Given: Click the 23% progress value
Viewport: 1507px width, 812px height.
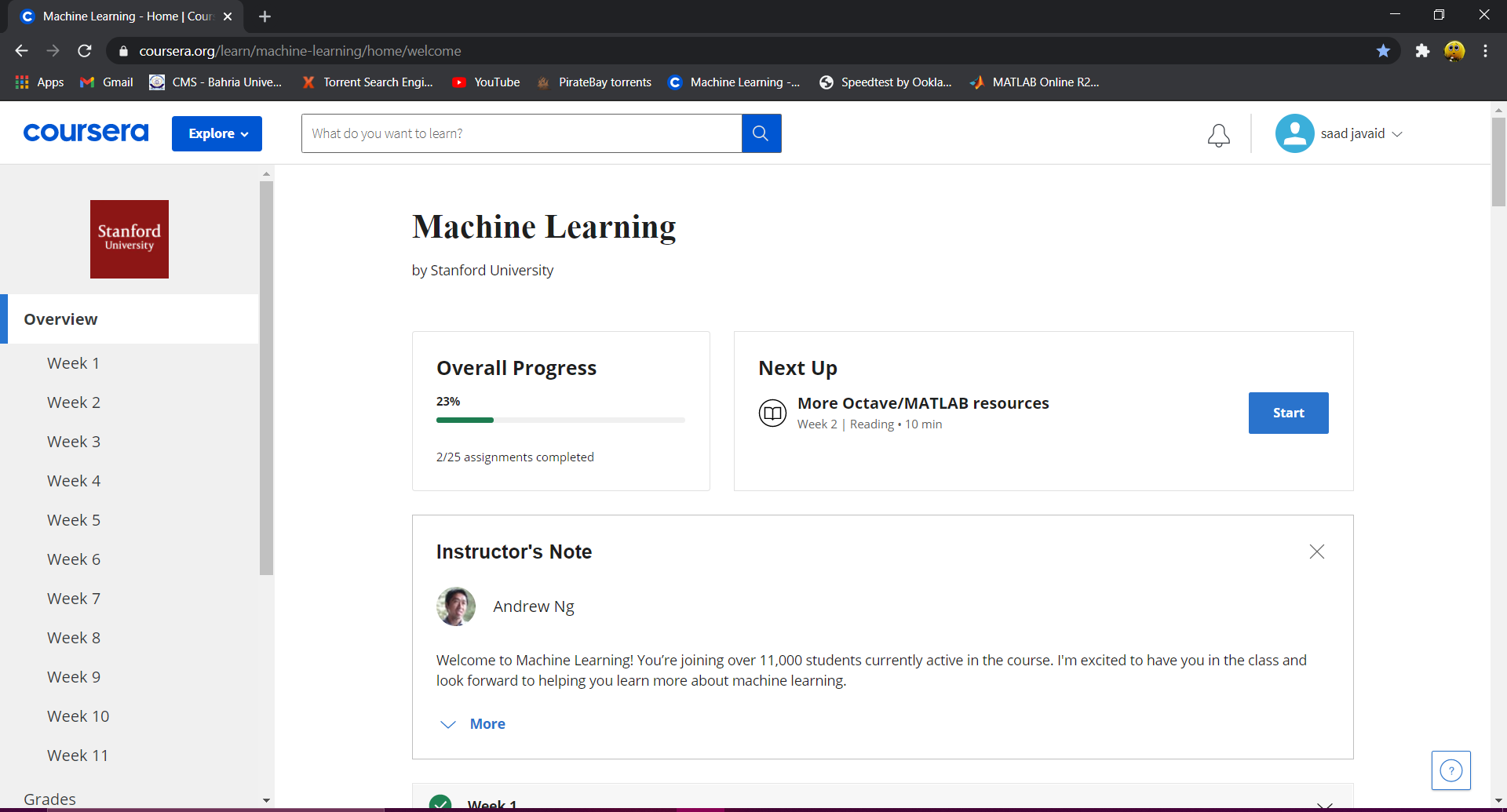Looking at the screenshot, I should point(448,402).
